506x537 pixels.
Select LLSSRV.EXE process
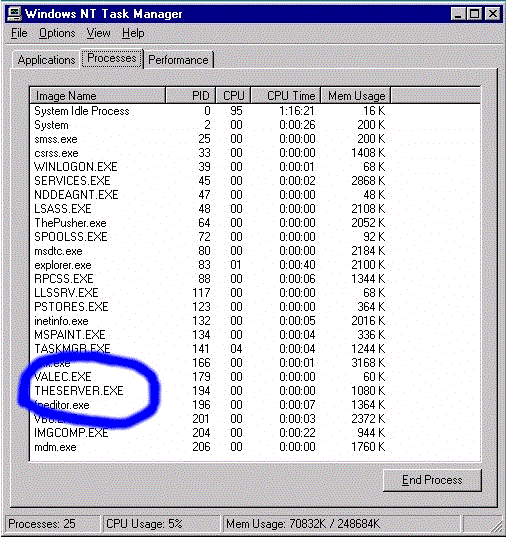(x=210, y=293)
